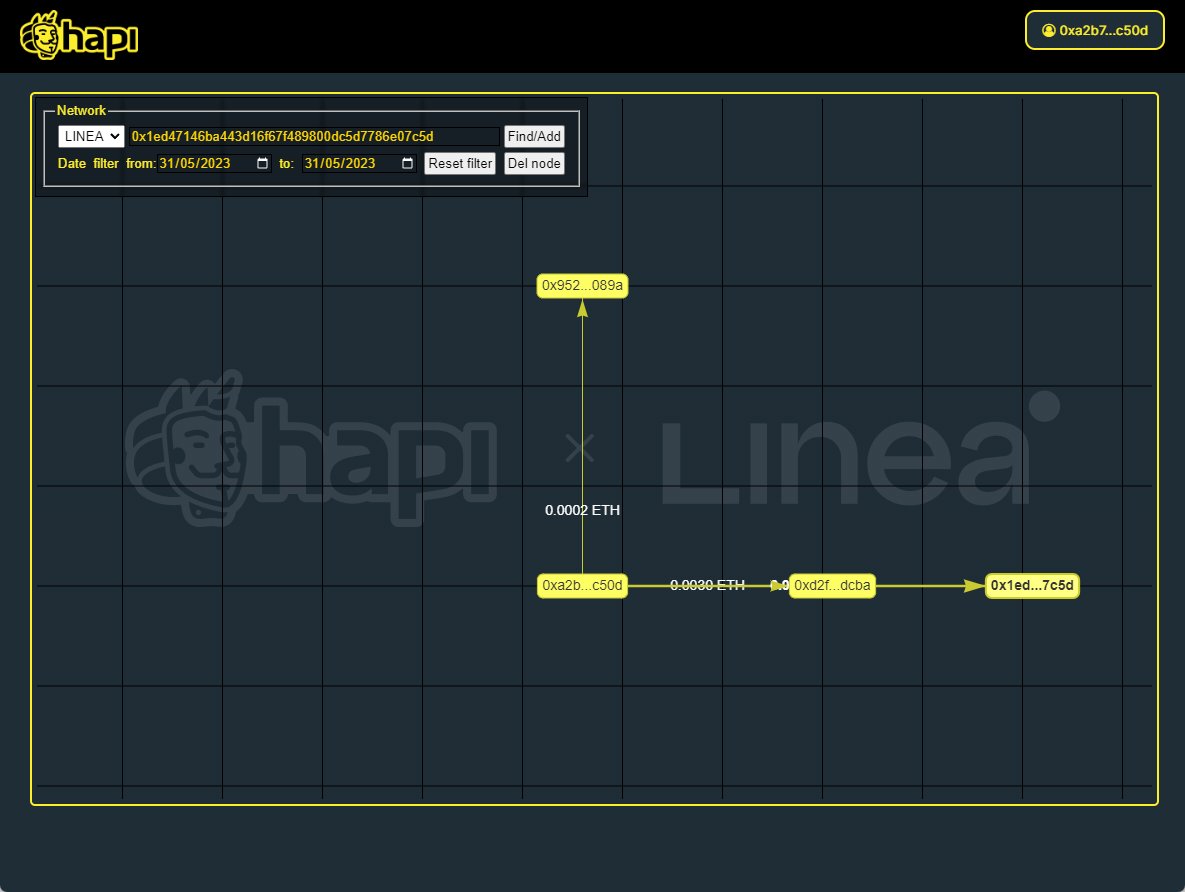Click the Reset filter button
The width and height of the screenshot is (1185, 892).
point(459,163)
